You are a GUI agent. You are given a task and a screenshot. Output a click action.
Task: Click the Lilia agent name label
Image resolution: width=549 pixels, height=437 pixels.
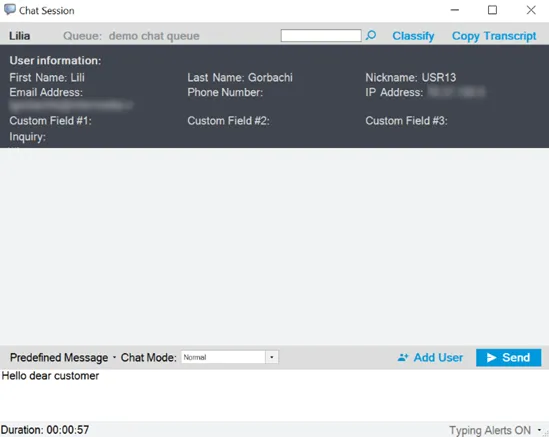[20, 36]
